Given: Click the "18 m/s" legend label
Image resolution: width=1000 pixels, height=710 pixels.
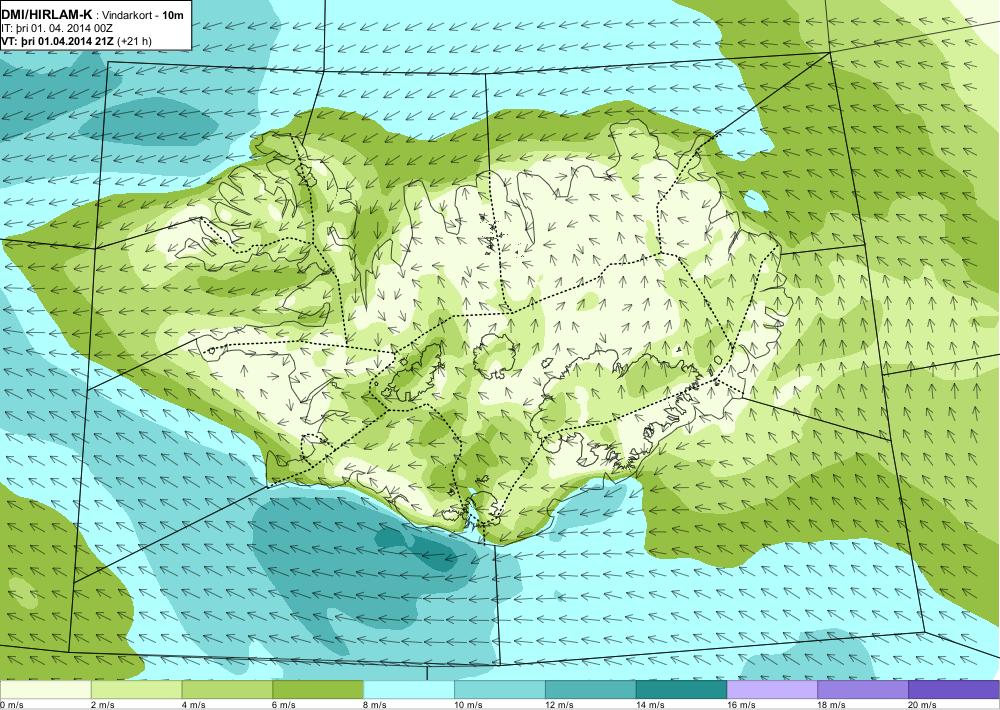Looking at the screenshot, I should [x=832, y=705].
